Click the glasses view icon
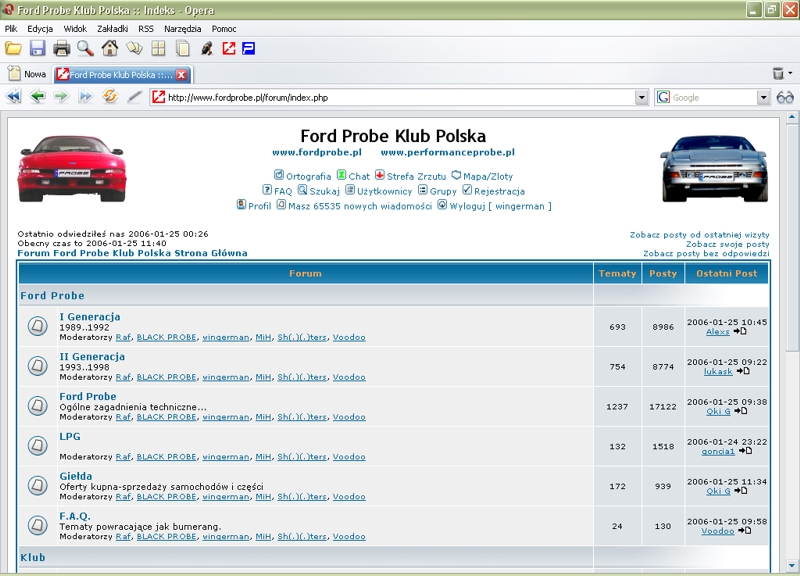This screenshot has height=576, width=800. (785, 97)
